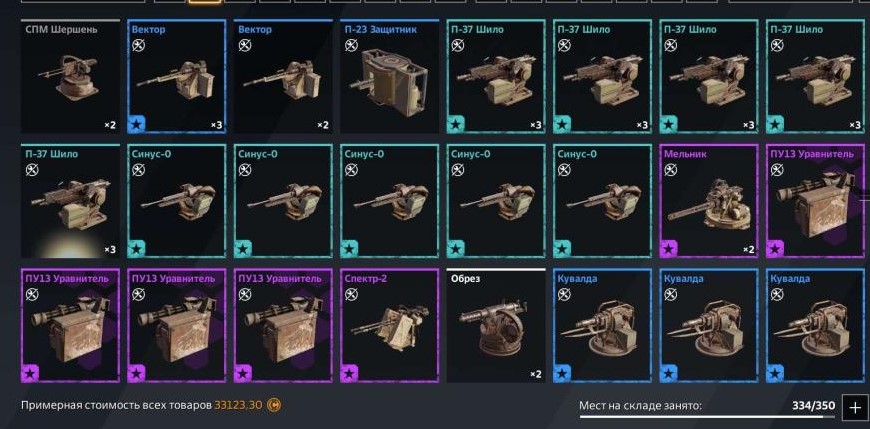This screenshot has width=870, height=429.
Task: Click the 334/350 storage slots counter
Action: click(x=813, y=406)
